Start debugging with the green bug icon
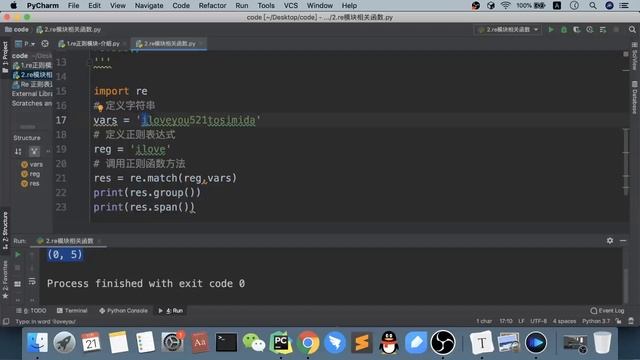This screenshot has height=360, width=640. [564, 29]
